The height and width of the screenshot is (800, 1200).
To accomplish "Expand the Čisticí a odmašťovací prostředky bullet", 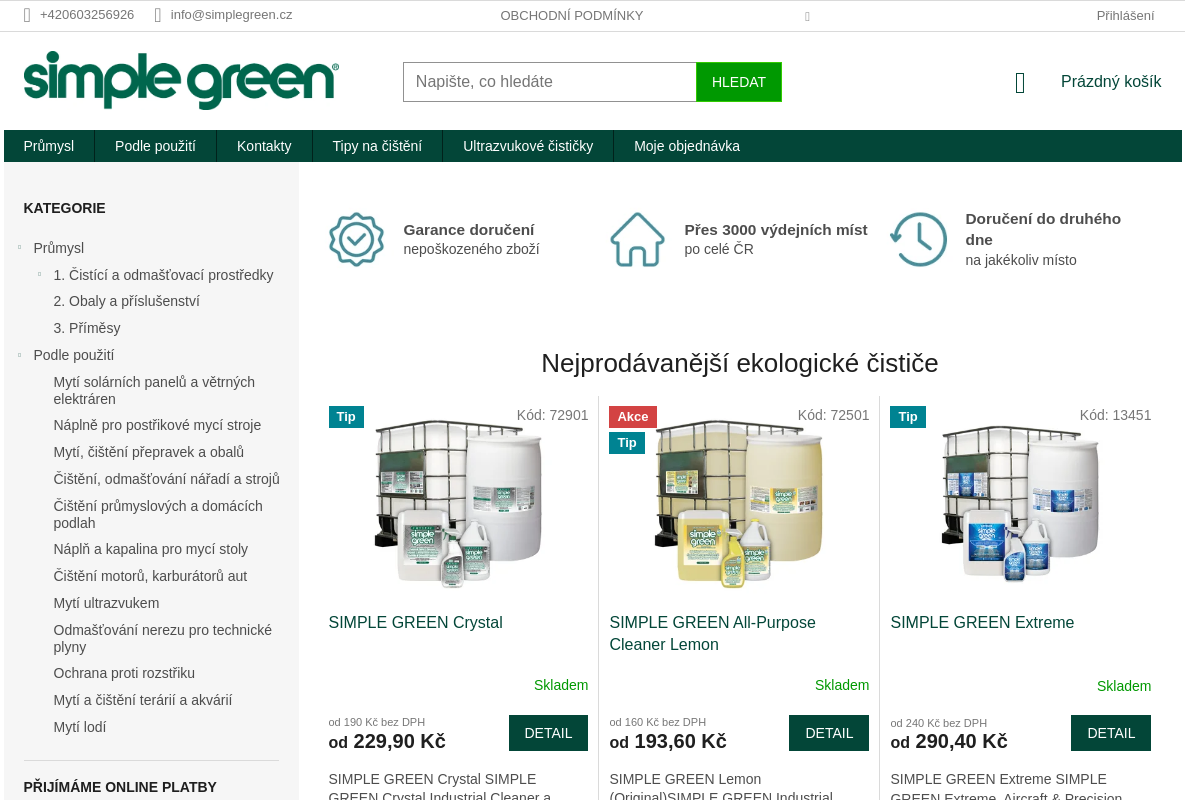I will point(39,274).
